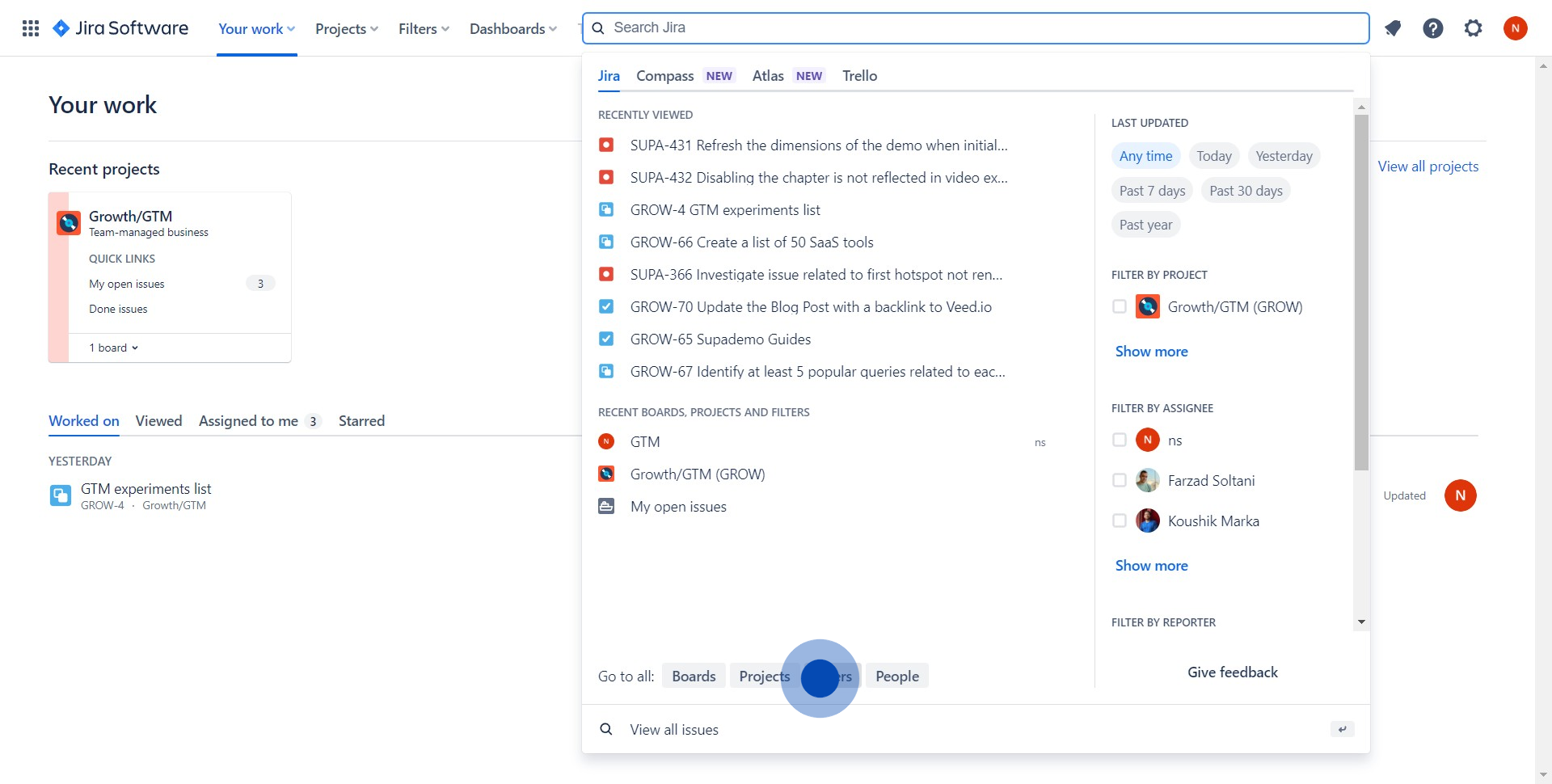This screenshot has height=784, width=1552.
Task: Click the filter icon beside My open issues
Action: [x=606, y=506]
